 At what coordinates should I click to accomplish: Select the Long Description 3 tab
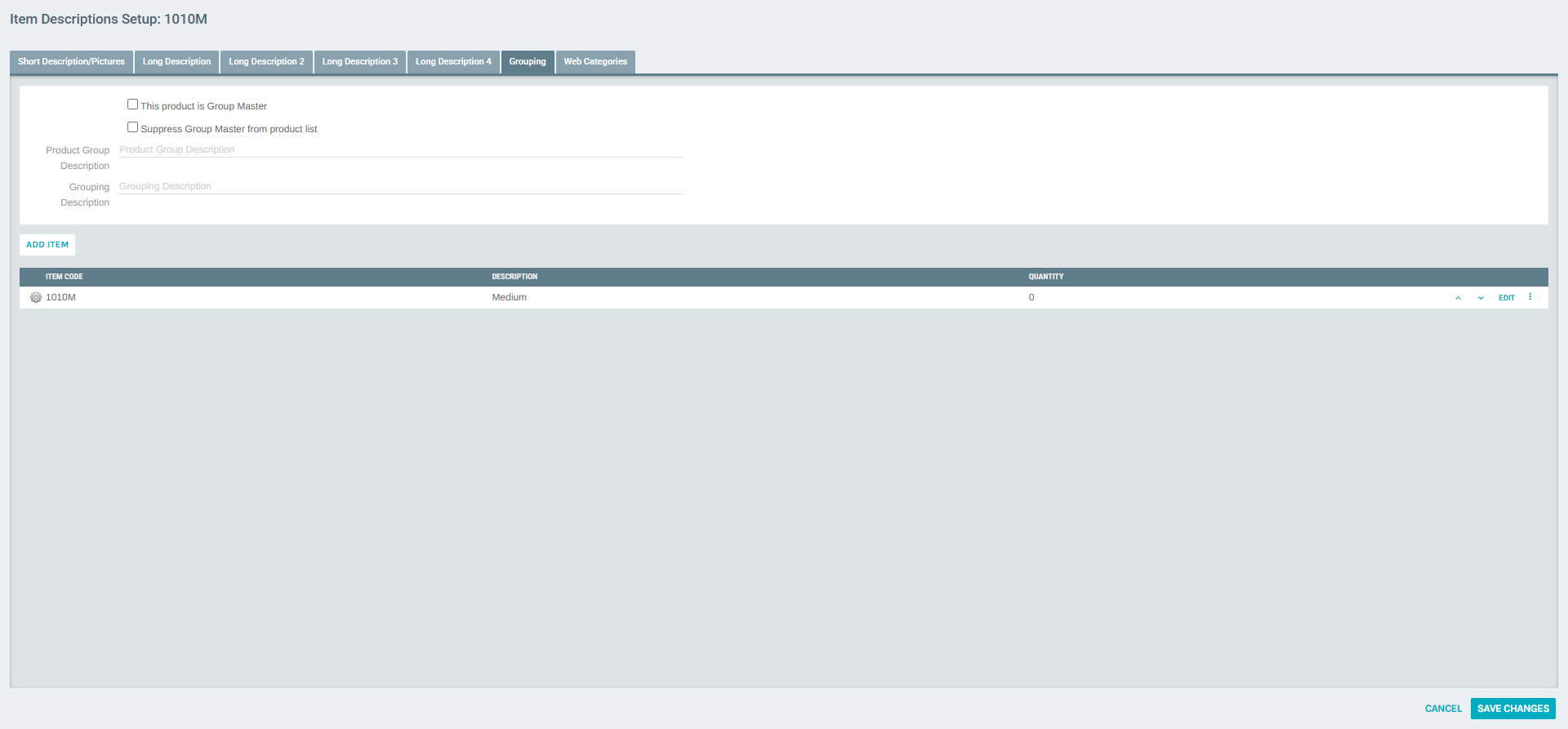coord(359,62)
